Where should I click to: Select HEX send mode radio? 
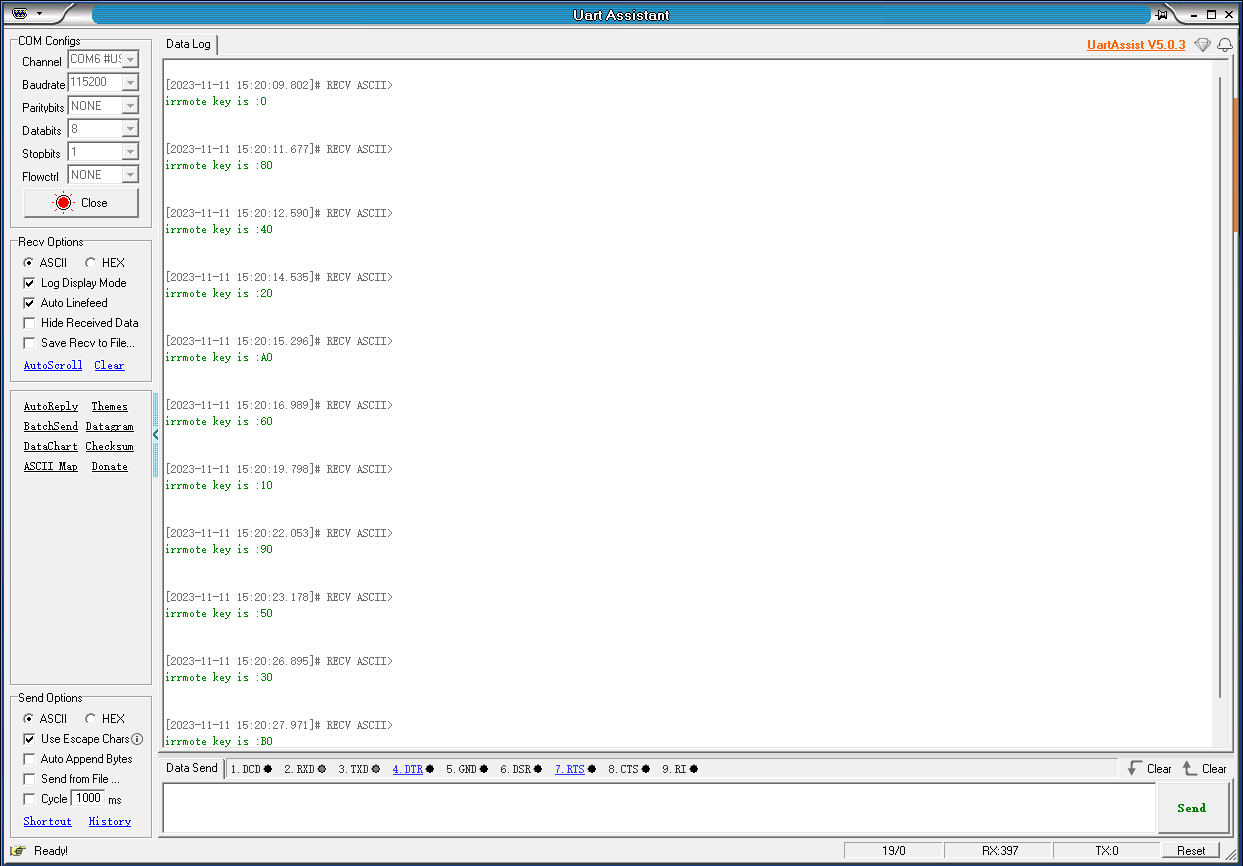click(90, 719)
